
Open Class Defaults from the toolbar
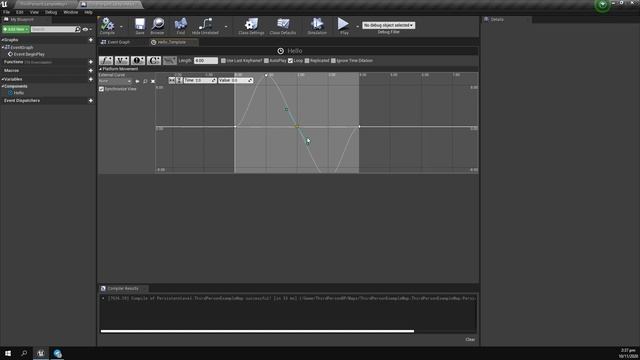[282, 25]
